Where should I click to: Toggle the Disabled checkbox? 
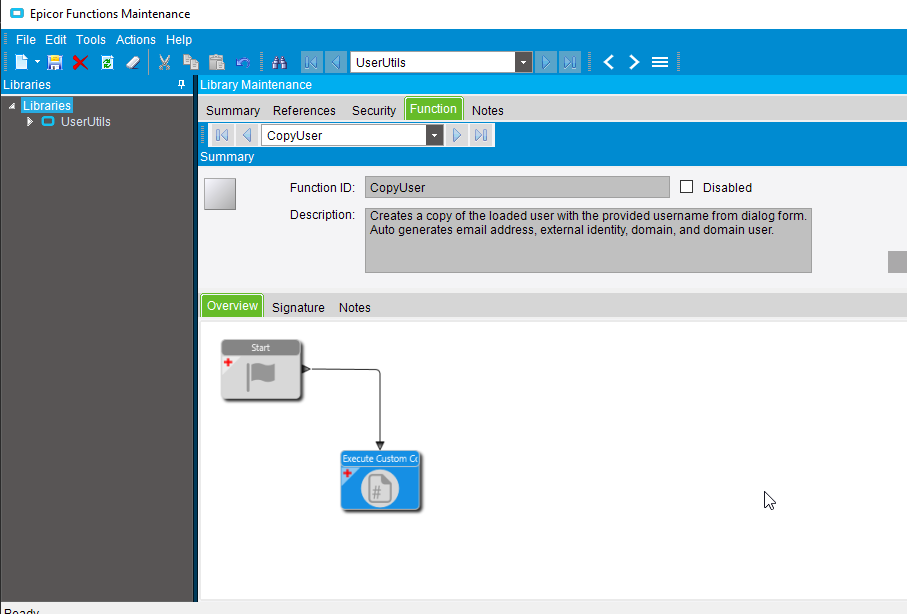(687, 187)
